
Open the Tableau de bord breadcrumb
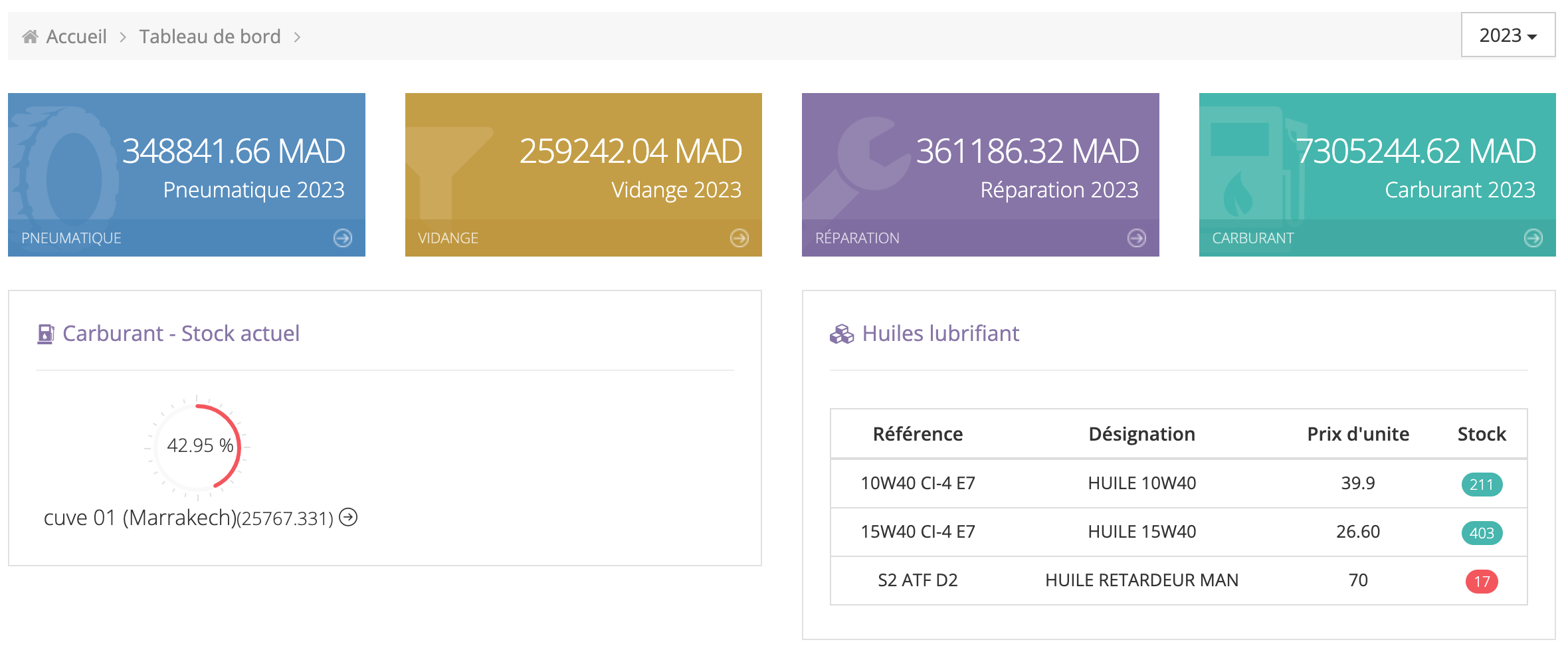coord(210,37)
